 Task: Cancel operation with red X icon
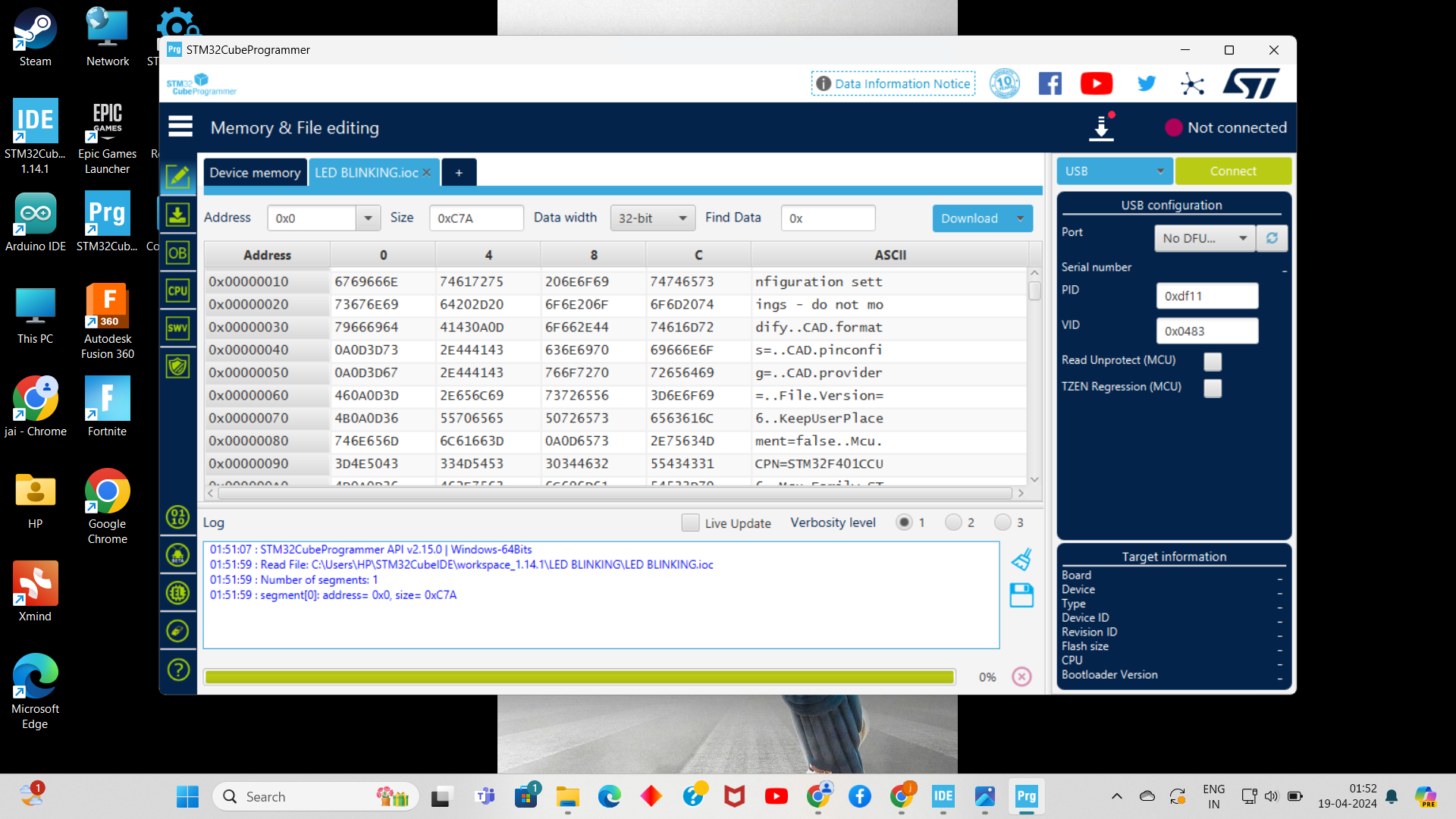tap(1022, 676)
